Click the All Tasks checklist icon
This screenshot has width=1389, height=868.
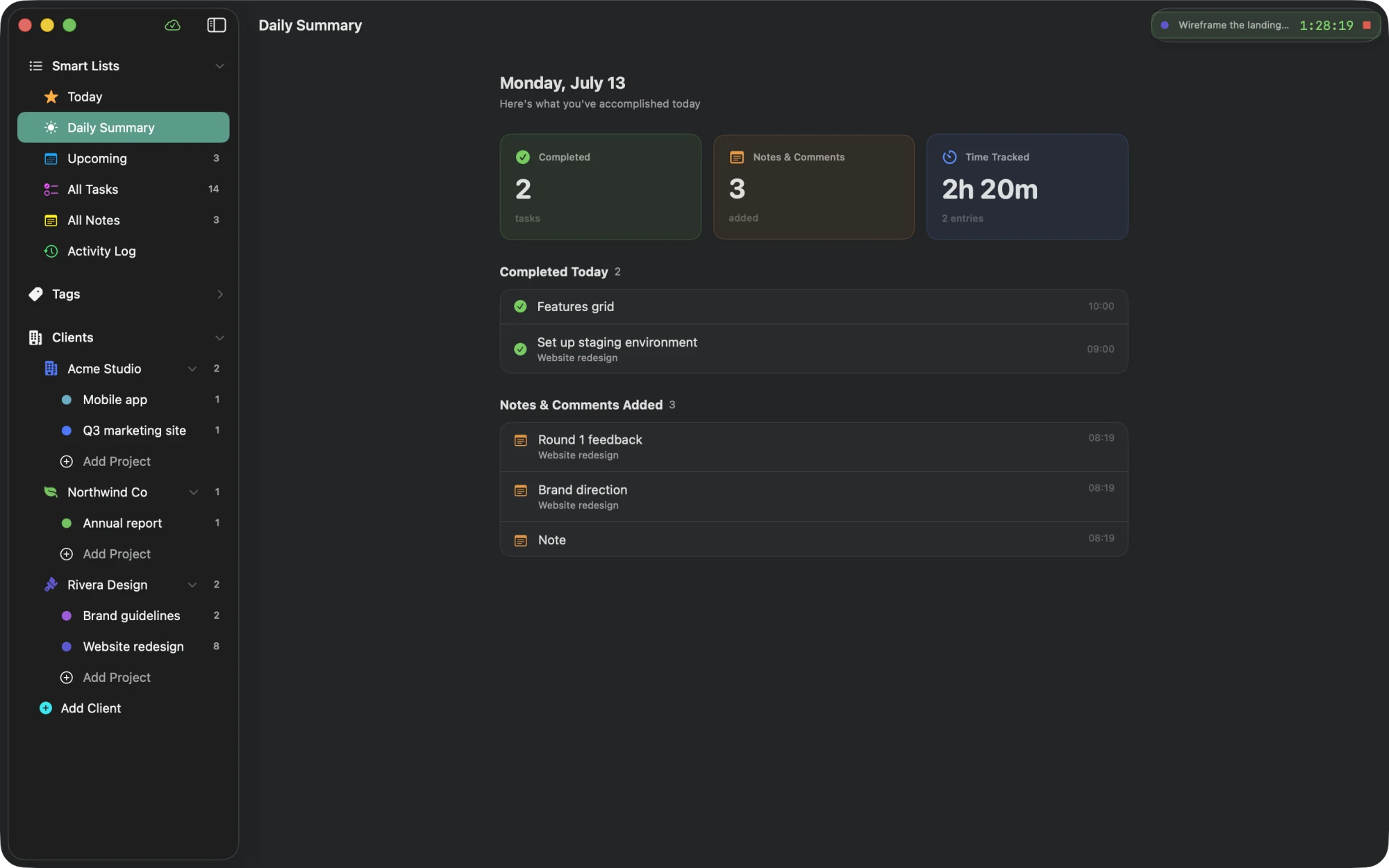(51, 190)
